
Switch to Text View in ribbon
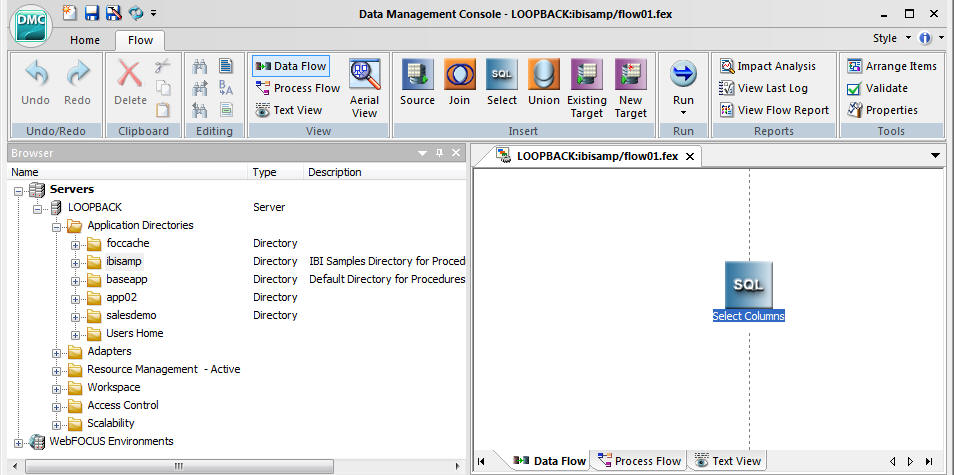(289, 110)
